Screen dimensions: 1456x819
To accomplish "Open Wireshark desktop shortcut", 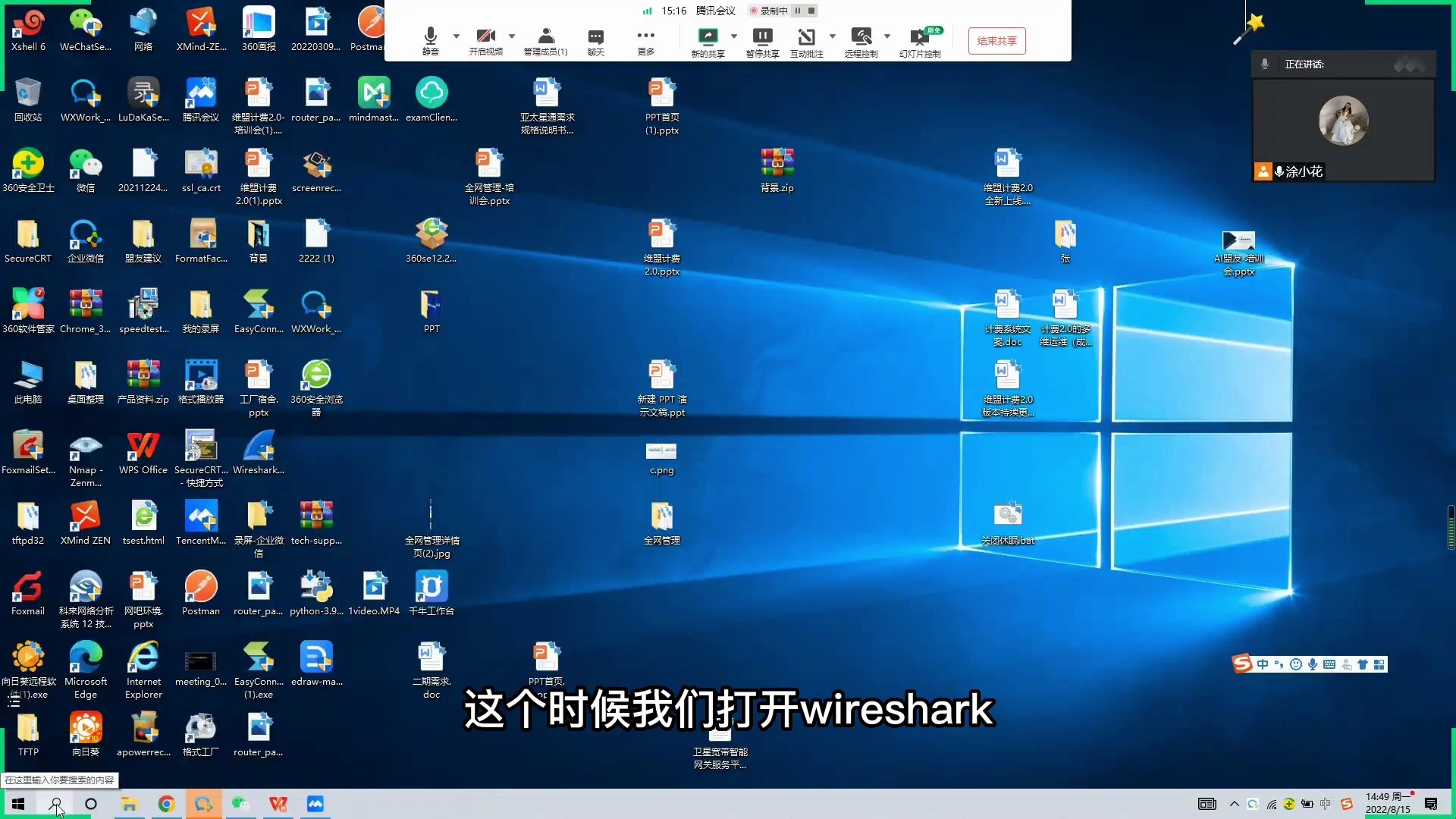I will [259, 452].
